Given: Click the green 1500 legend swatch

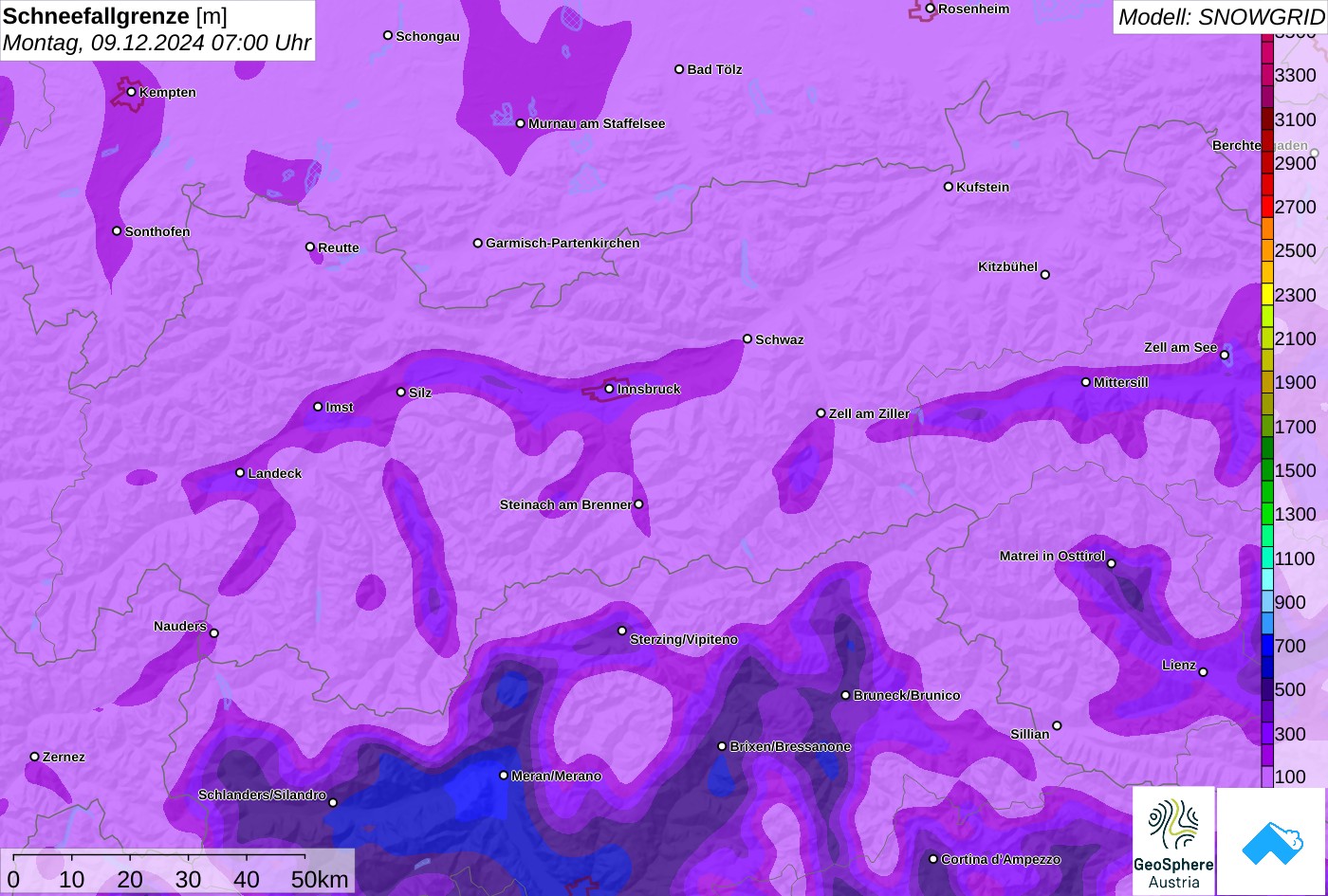Looking at the screenshot, I should (1267, 470).
